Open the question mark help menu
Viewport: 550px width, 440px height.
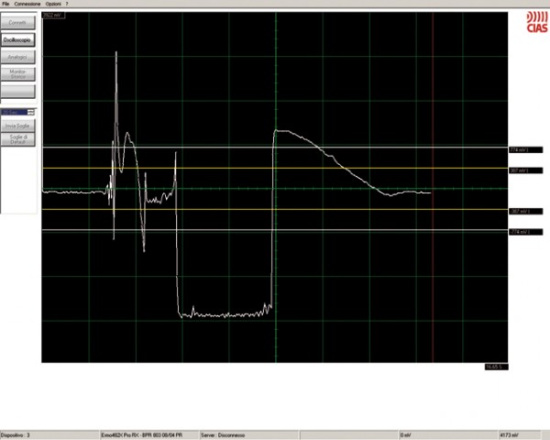coord(67,4)
